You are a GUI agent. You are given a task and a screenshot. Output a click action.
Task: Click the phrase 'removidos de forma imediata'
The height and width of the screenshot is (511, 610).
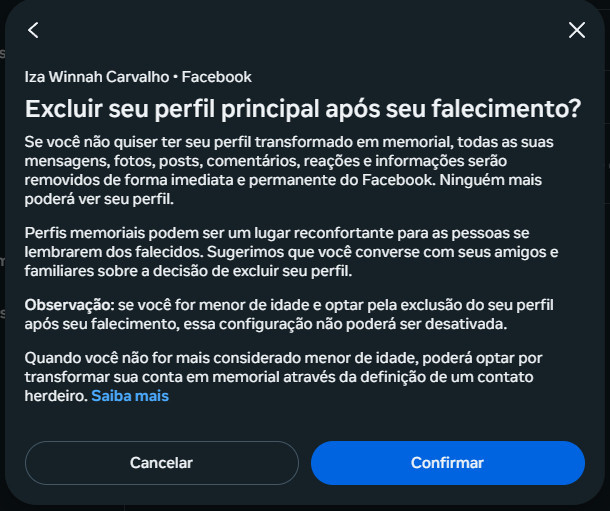112,181
